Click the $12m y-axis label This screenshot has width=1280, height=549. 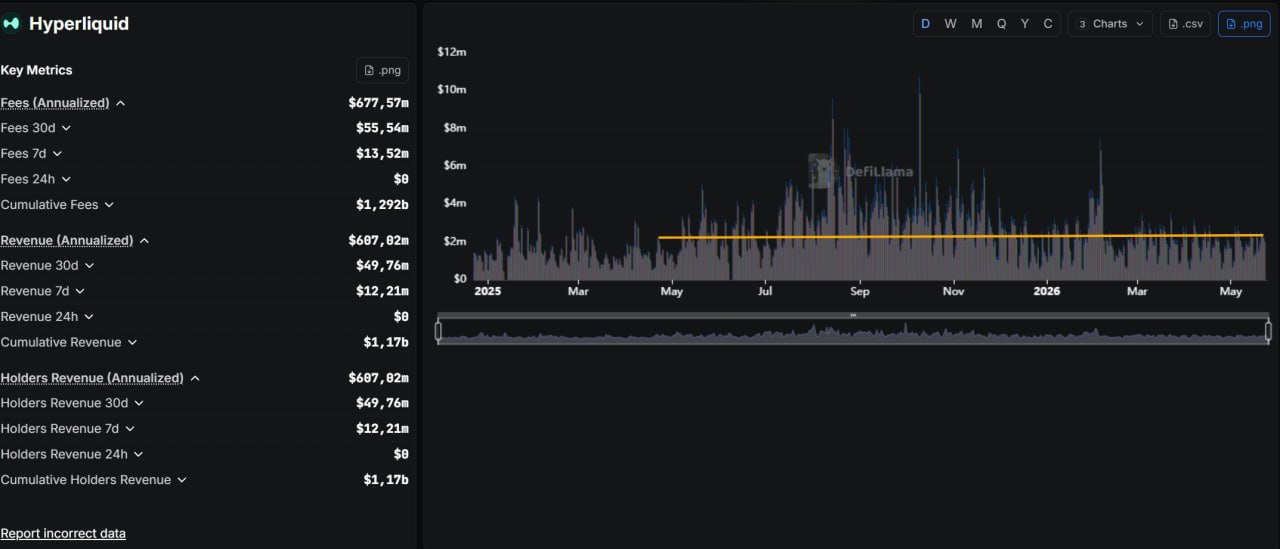click(452, 51)
